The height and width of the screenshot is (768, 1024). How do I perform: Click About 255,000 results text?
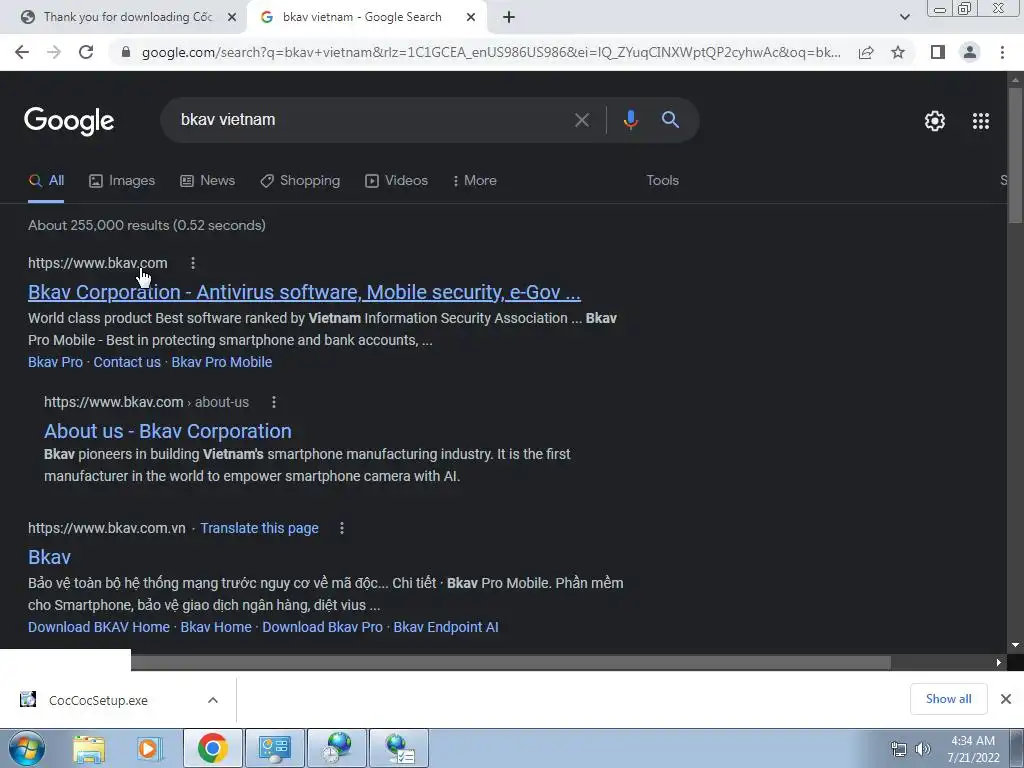[x=146, y=225]
